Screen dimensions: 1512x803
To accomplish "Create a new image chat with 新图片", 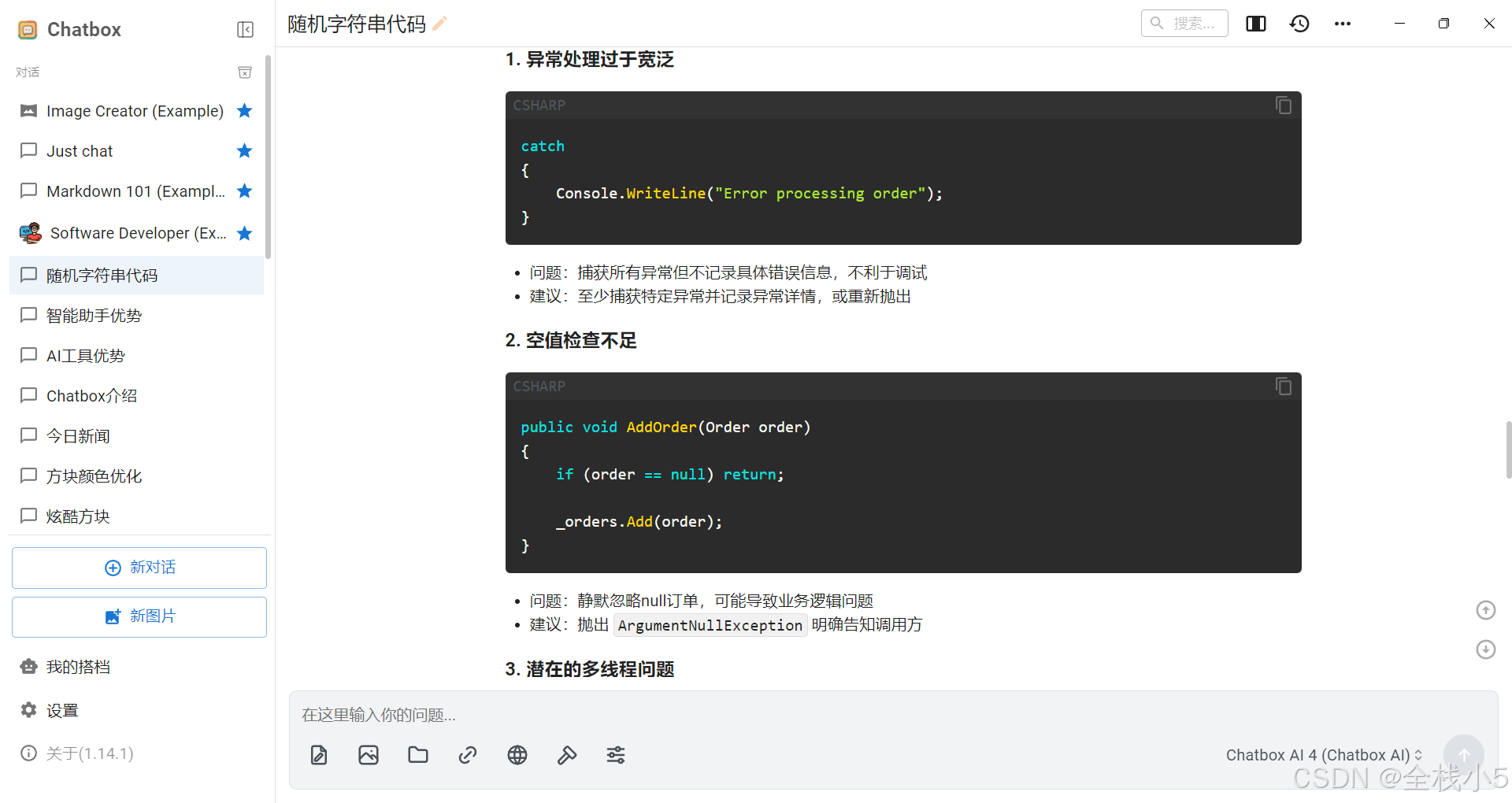I will (139, 616).
